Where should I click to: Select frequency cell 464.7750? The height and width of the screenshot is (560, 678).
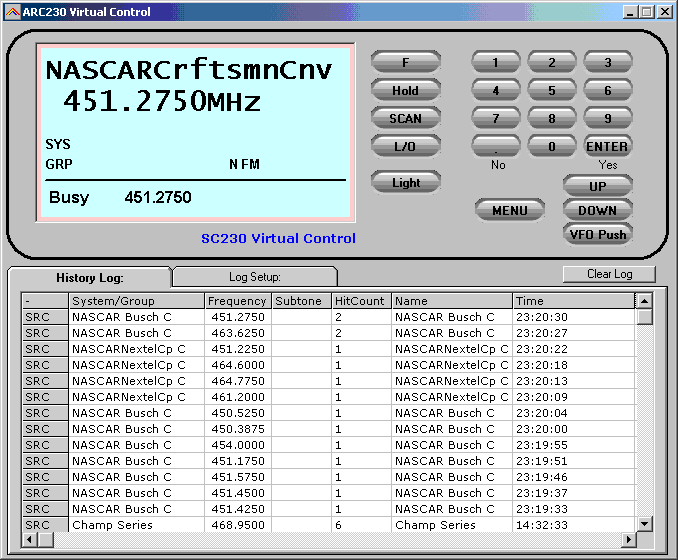pos(238,381)
